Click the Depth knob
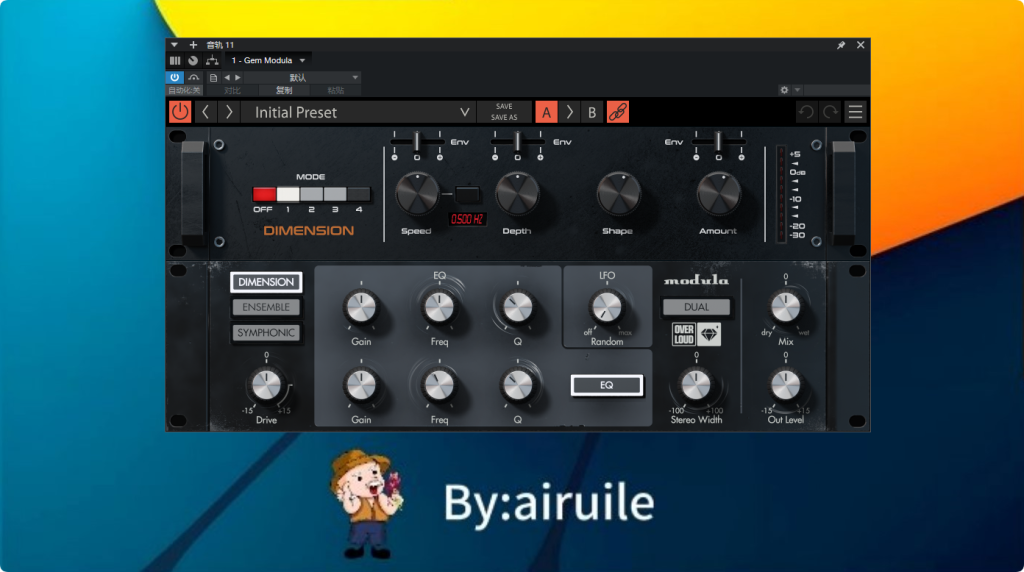1024x572 pixels. tap(517, 193)
